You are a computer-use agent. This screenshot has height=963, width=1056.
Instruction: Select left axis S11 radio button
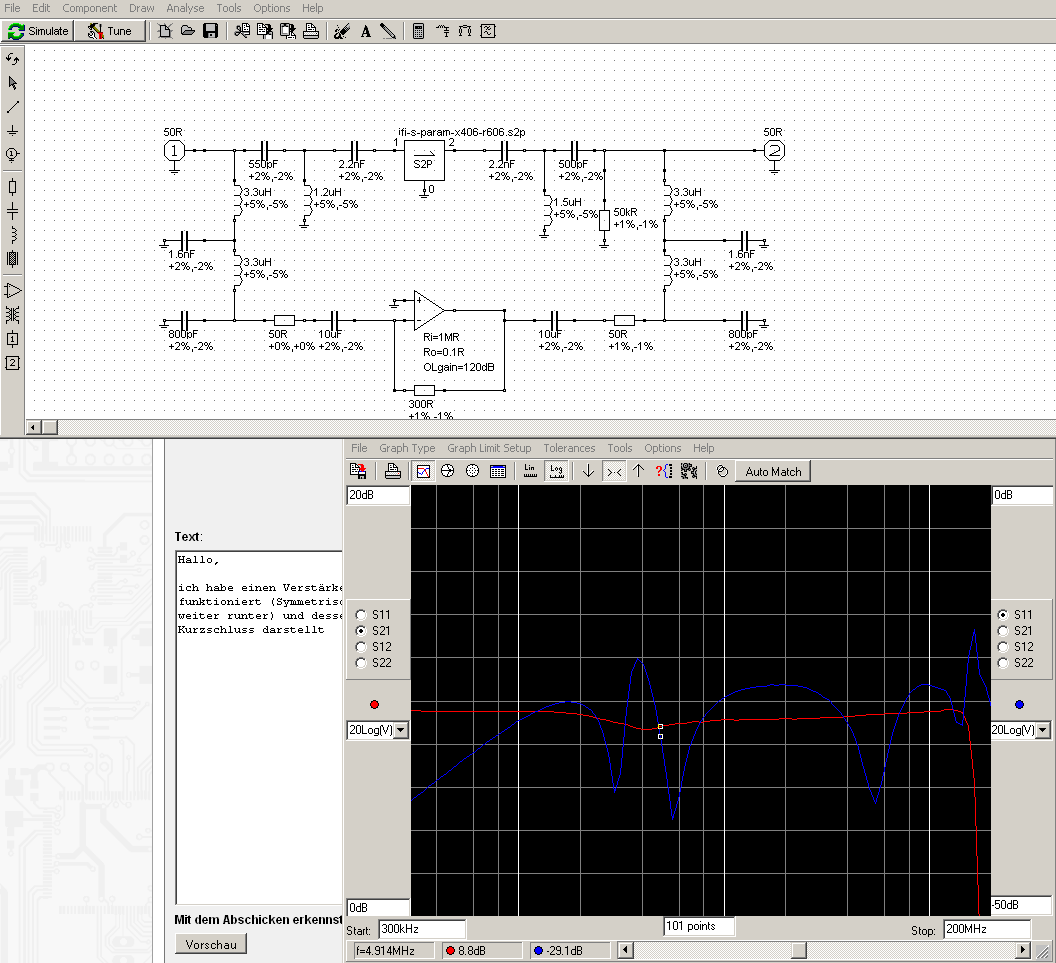tap(362, 615)
